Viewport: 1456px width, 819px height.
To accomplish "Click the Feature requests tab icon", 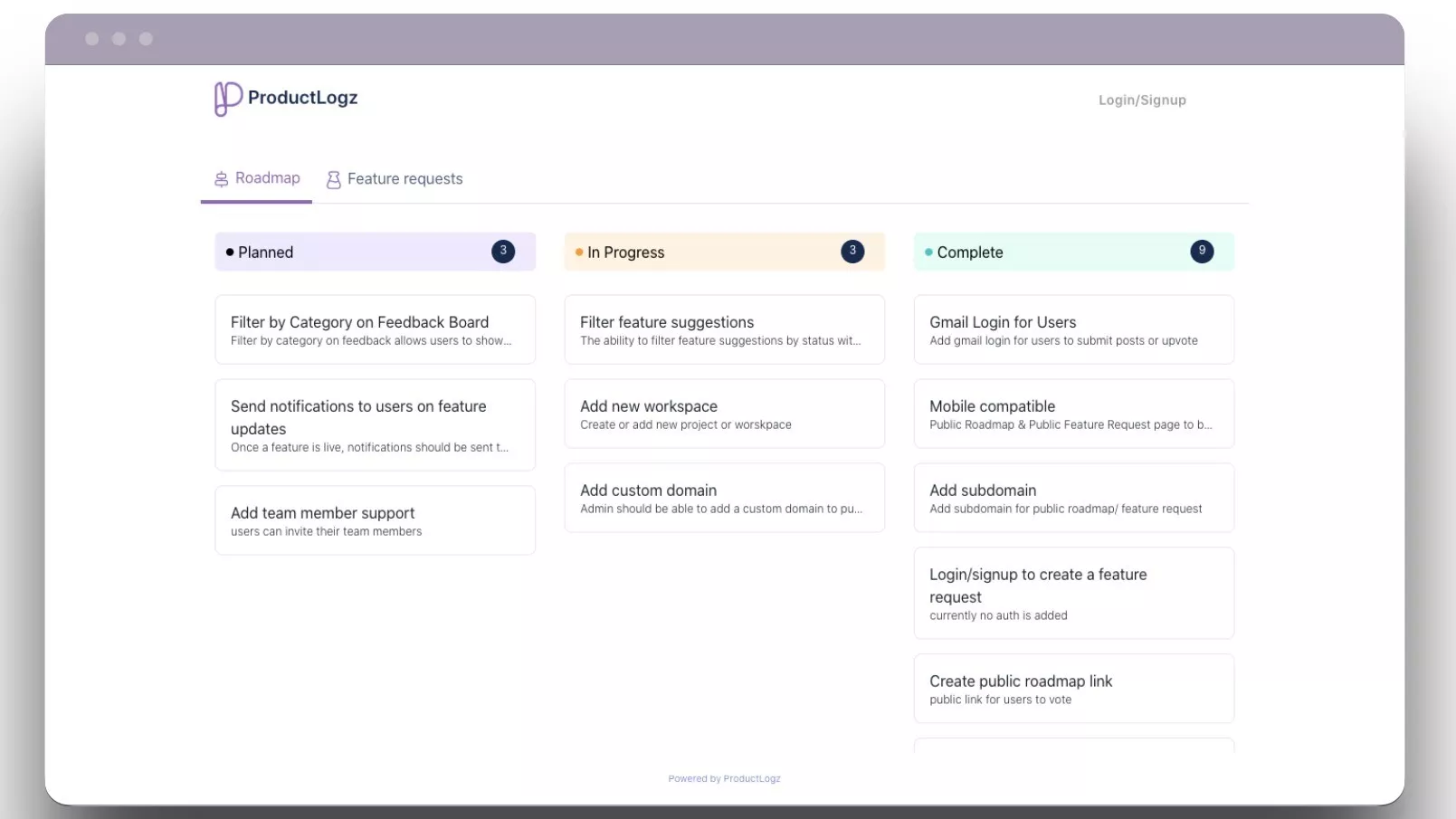I will point(334,180).
